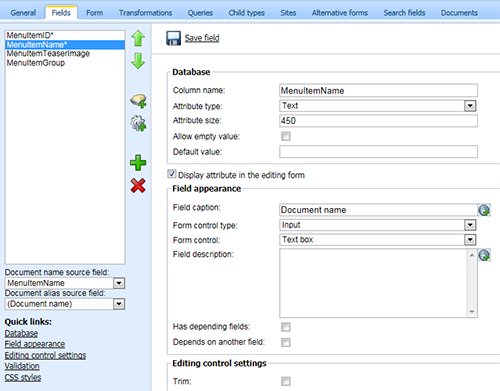Screen dimensions: 500x391
Task: Add new field with green plus icon
Action: coord(138,163)
